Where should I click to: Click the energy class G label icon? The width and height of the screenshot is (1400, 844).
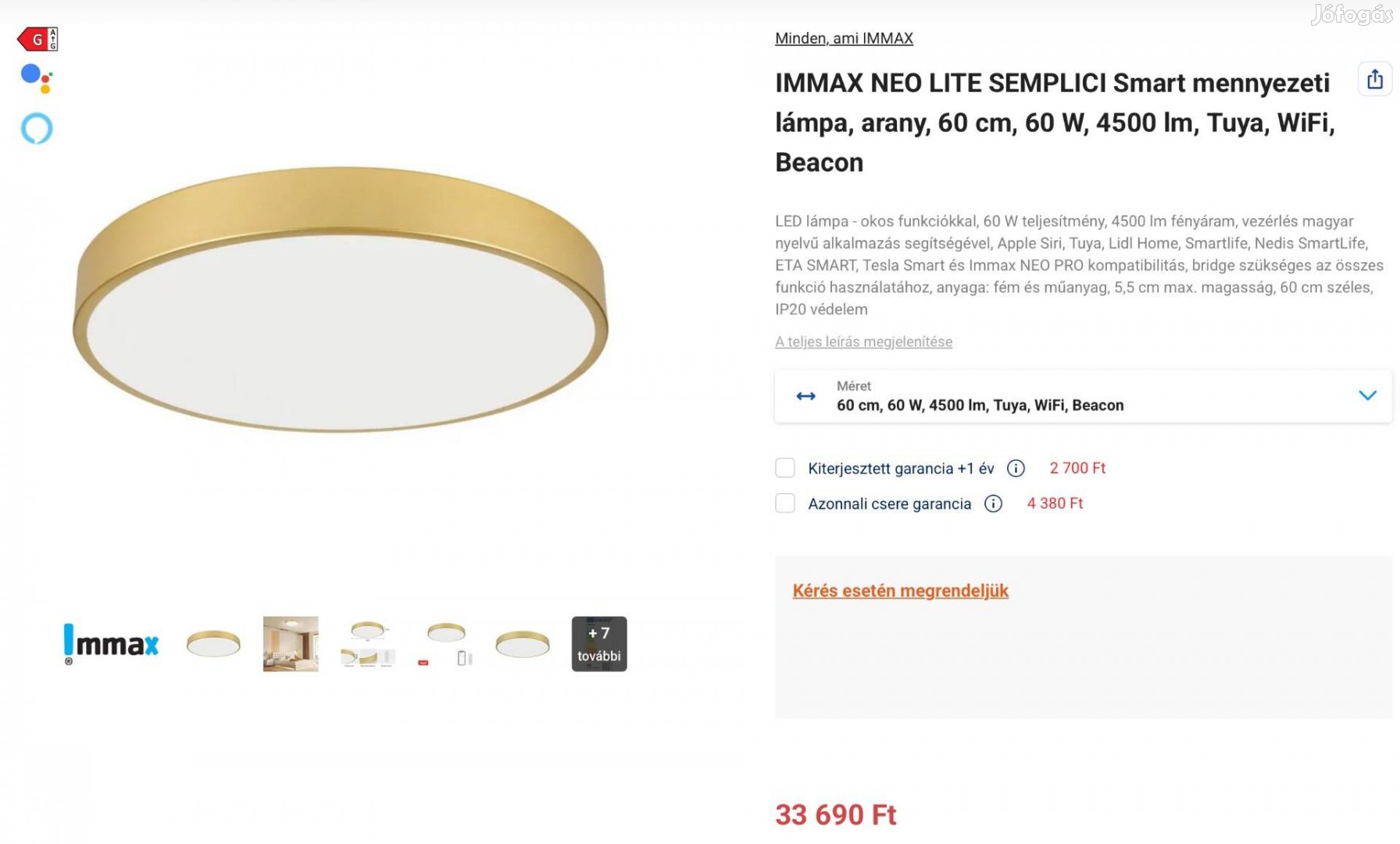tap(37, 39)
